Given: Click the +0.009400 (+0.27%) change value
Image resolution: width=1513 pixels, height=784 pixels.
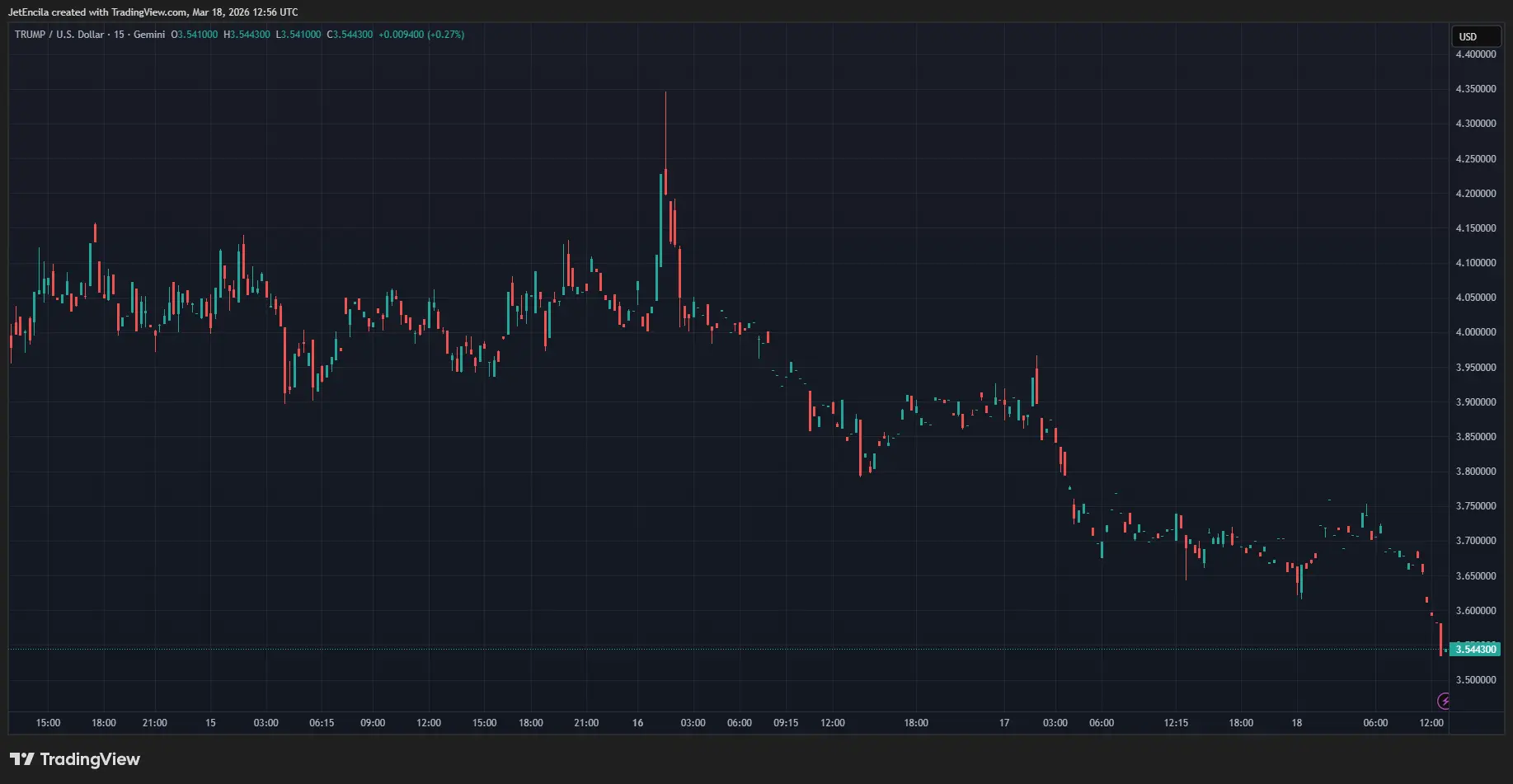Looking at the screenshot, I should 421,35.
